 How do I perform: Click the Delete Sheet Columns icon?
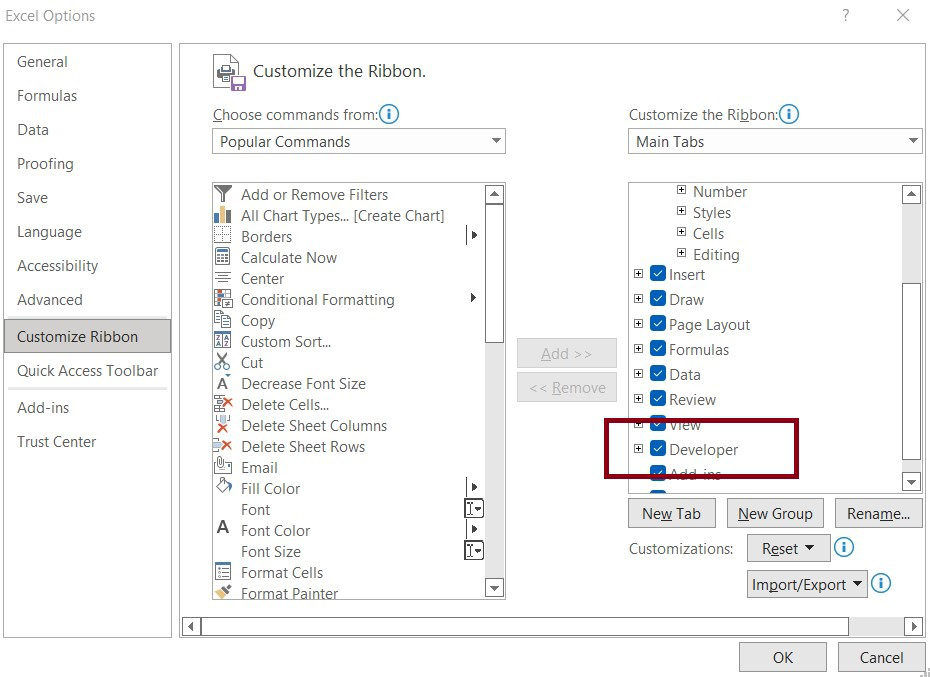[x=223, y=425]
